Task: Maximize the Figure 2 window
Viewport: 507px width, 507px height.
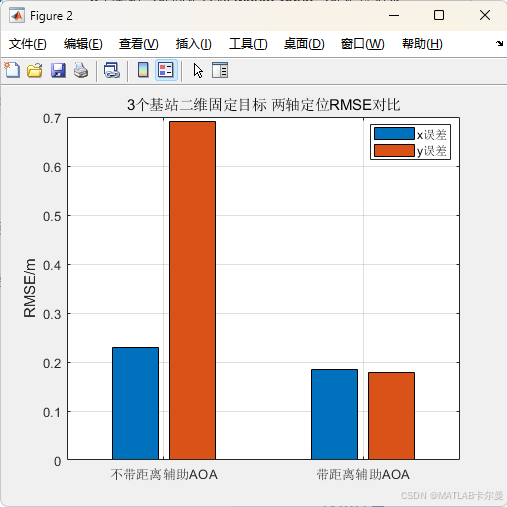Action: point(439,15)
